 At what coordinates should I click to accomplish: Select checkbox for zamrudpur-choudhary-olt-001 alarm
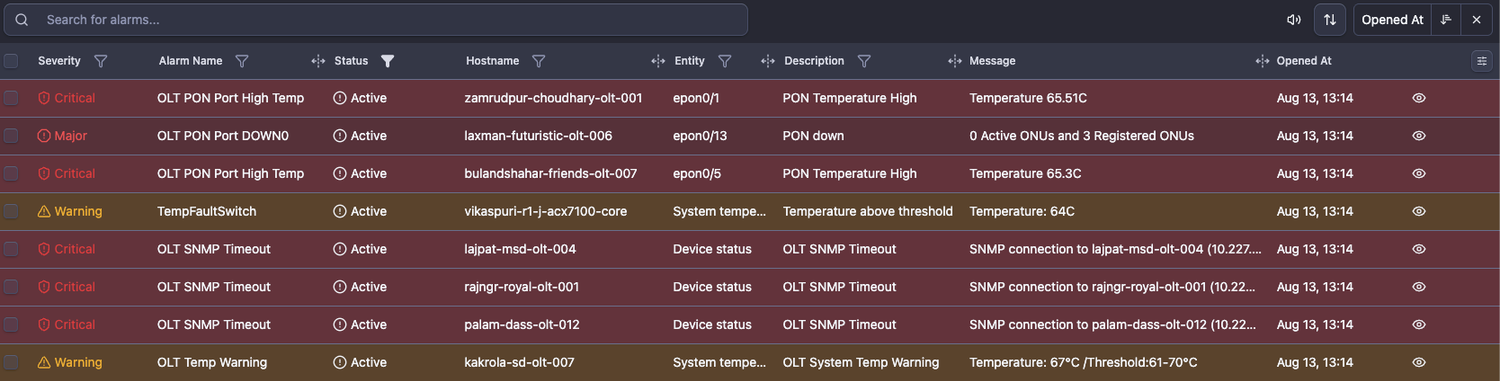click(x=11, y=98)
